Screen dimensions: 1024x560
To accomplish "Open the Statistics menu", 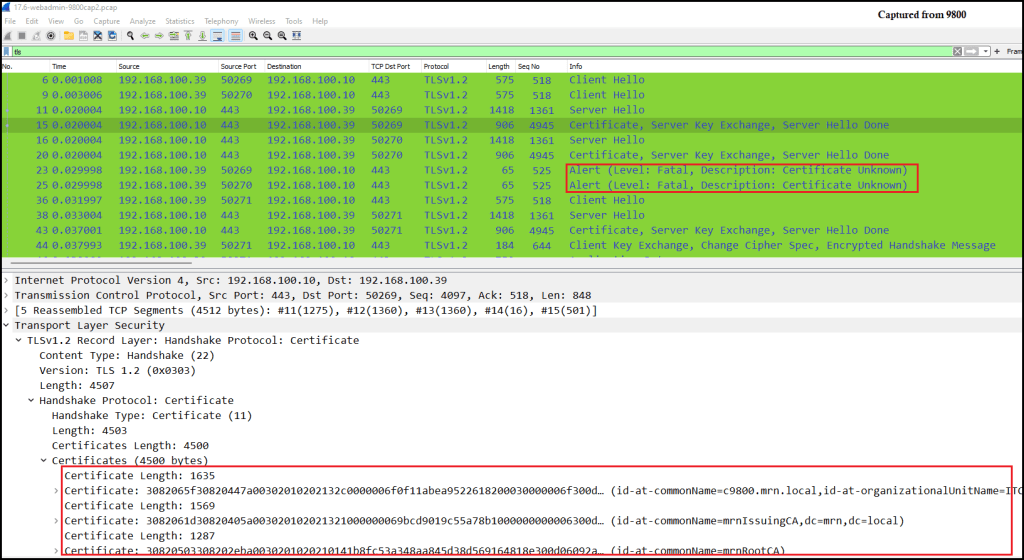I will click(180, 21).
